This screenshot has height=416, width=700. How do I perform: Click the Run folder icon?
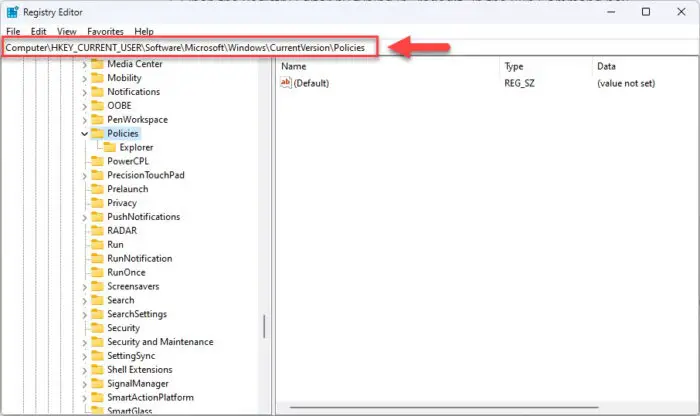(97, 244)
